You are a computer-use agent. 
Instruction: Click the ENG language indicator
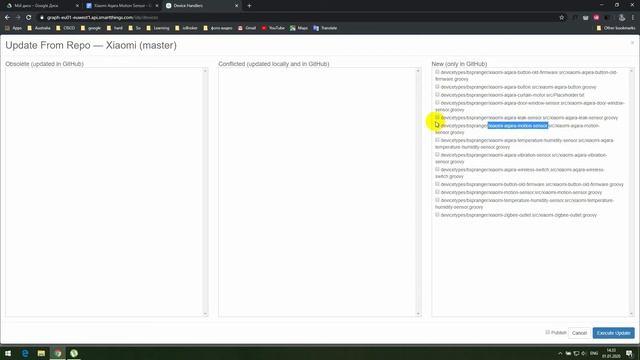(x=594, y=353)
